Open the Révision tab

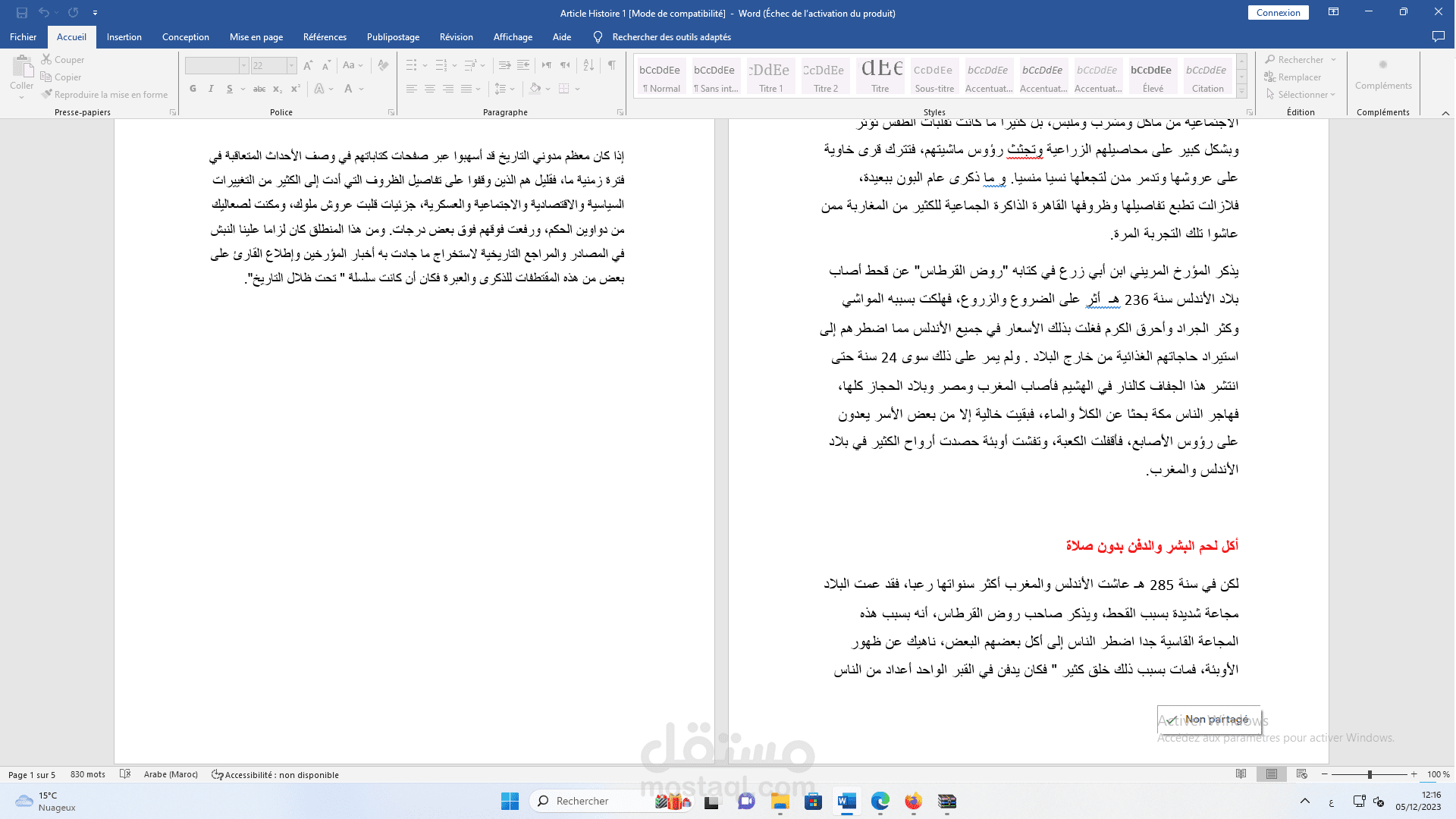point(456,36)
